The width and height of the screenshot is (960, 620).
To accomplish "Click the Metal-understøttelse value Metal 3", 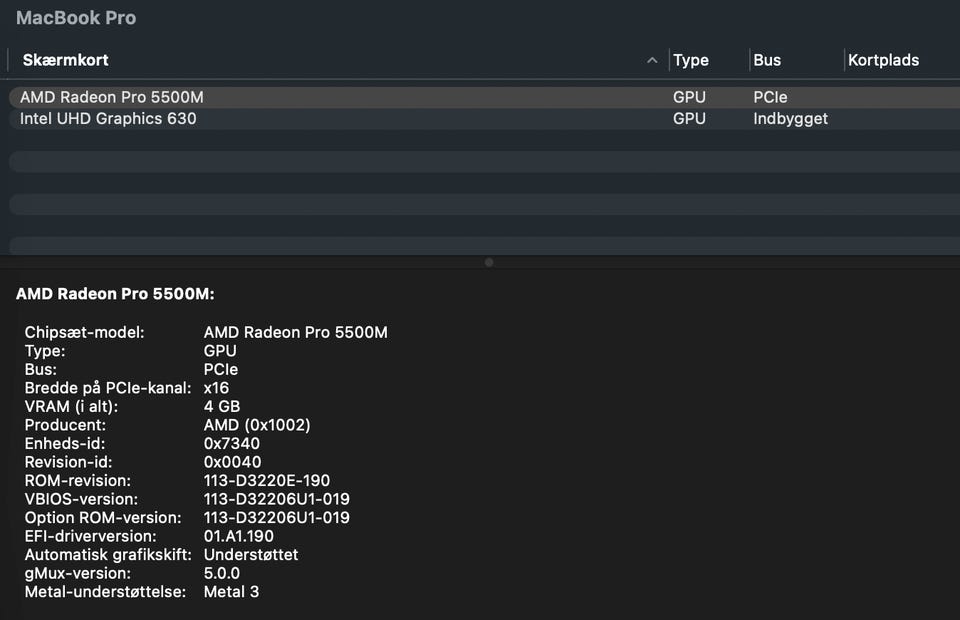I will coord(231,592).
